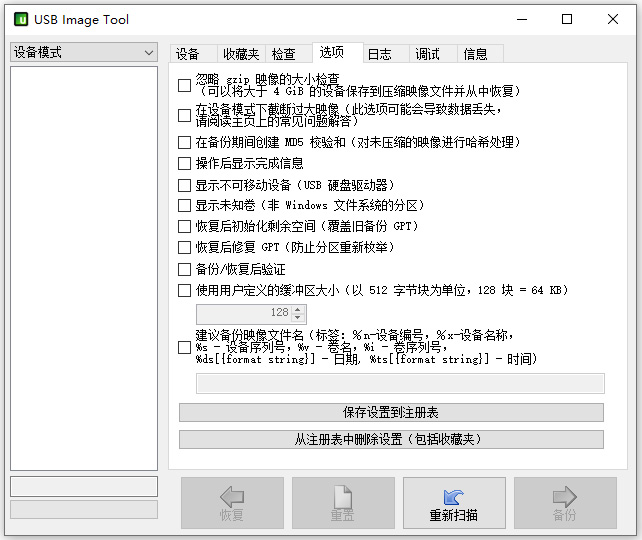Check 使用用户定义的缓冲区大小 option

click(184, 290)
